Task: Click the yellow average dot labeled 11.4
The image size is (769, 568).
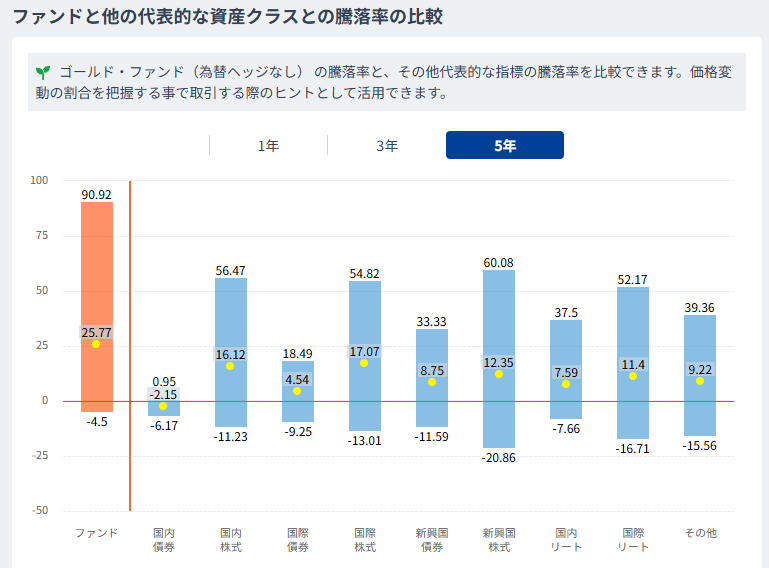Action: tap(633, 376)
